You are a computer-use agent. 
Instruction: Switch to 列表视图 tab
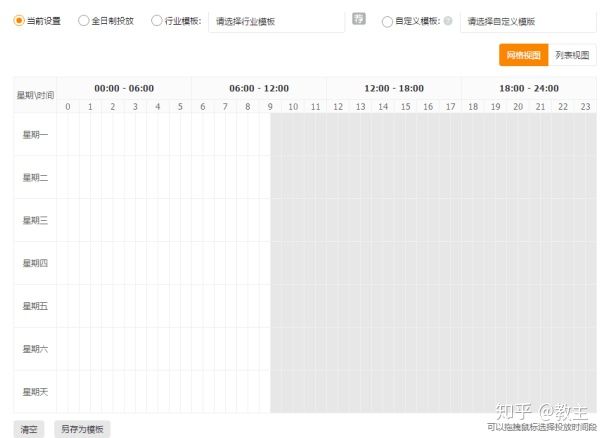[x=573, y=55]
